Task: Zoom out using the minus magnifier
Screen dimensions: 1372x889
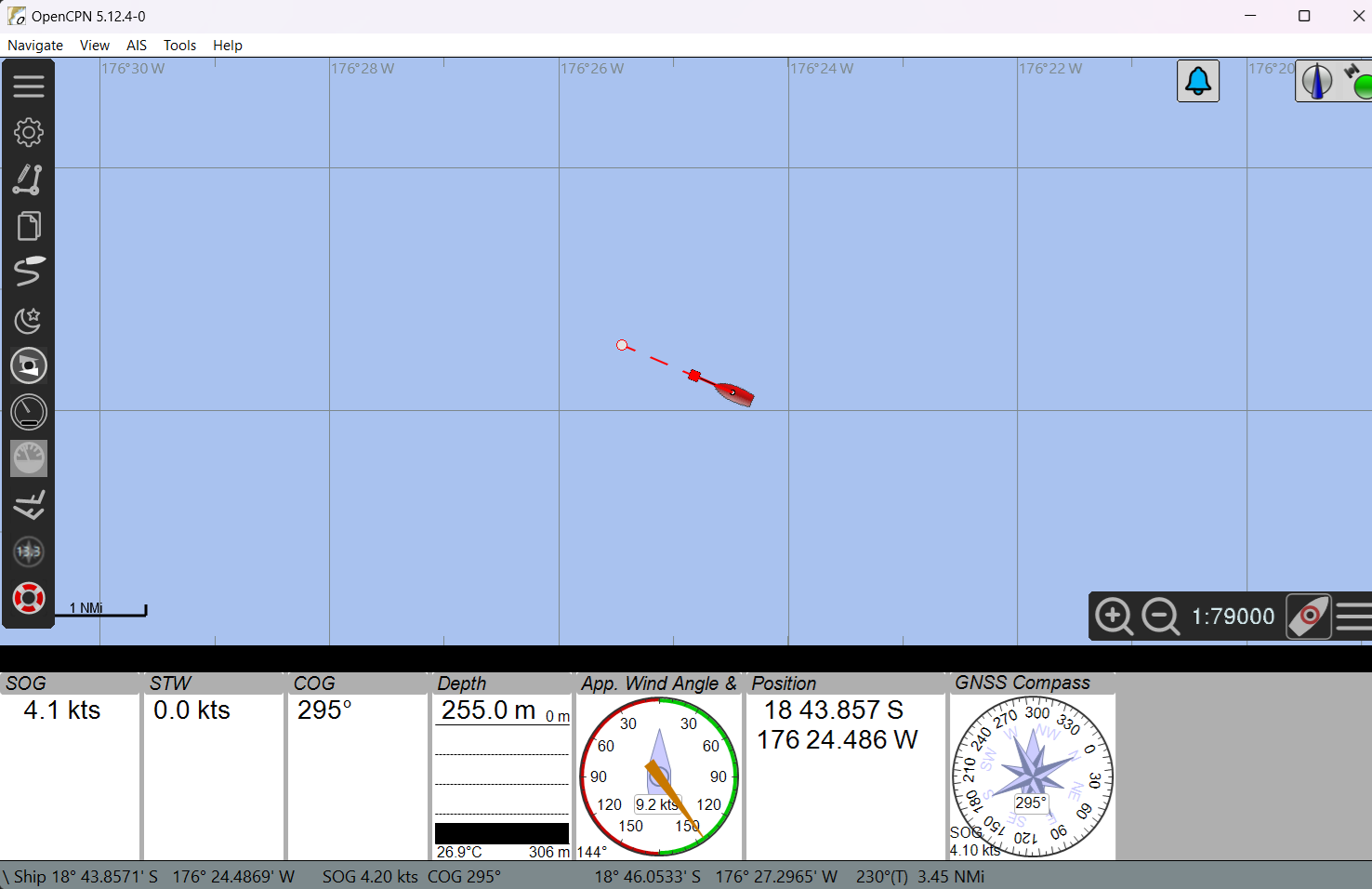Action: point(1160,616)
